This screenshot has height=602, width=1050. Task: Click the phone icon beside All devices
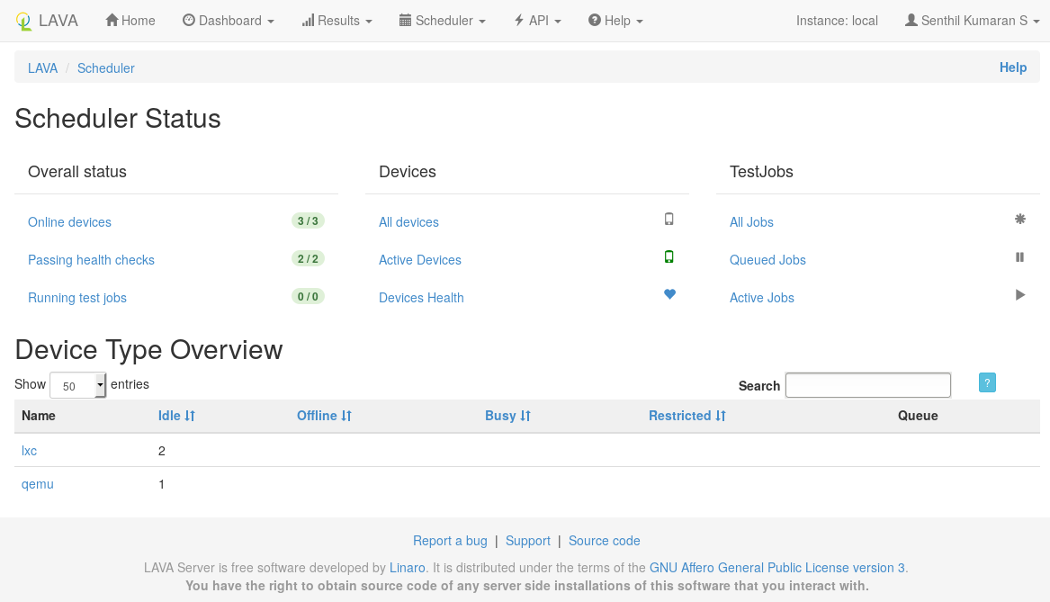(668, 219)
